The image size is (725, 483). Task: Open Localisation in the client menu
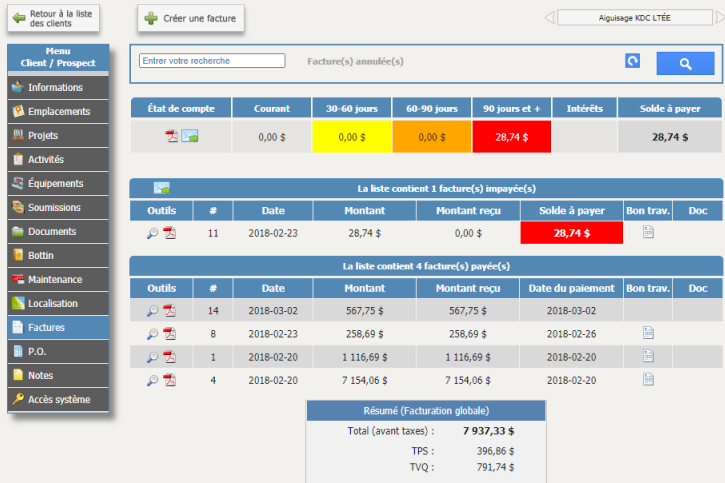58,304
